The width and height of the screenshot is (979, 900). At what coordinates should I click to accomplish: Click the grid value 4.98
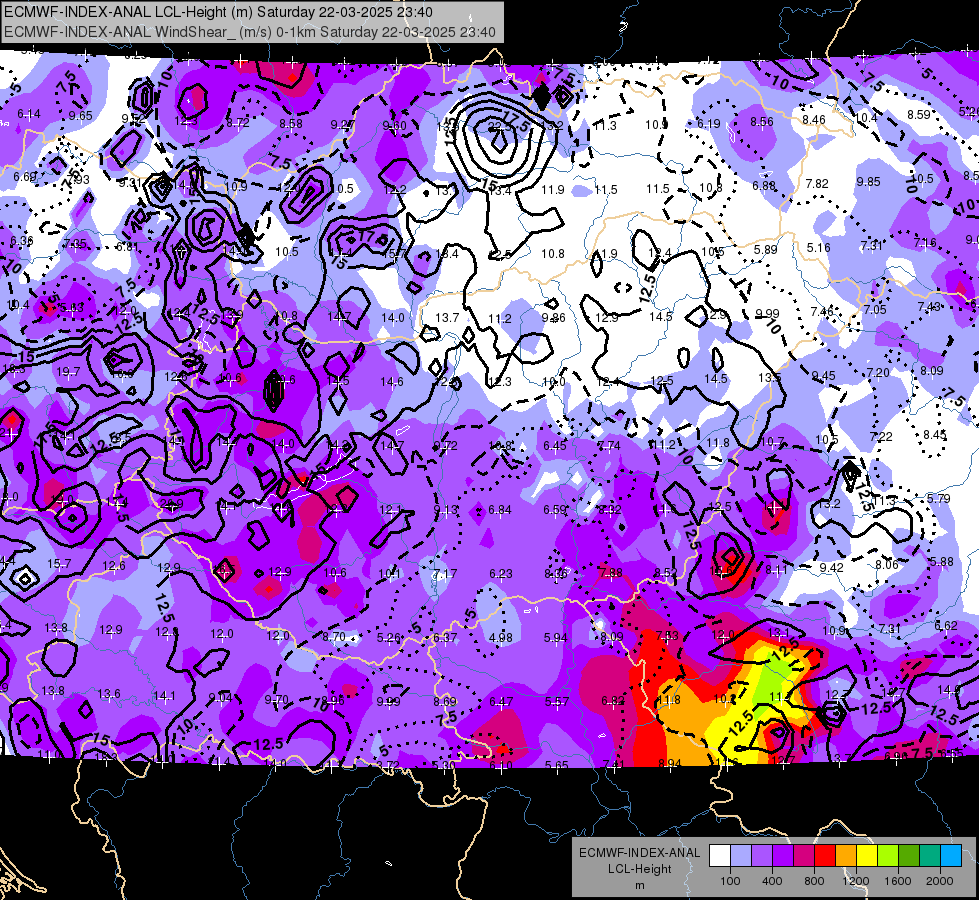tap(501, 638)
